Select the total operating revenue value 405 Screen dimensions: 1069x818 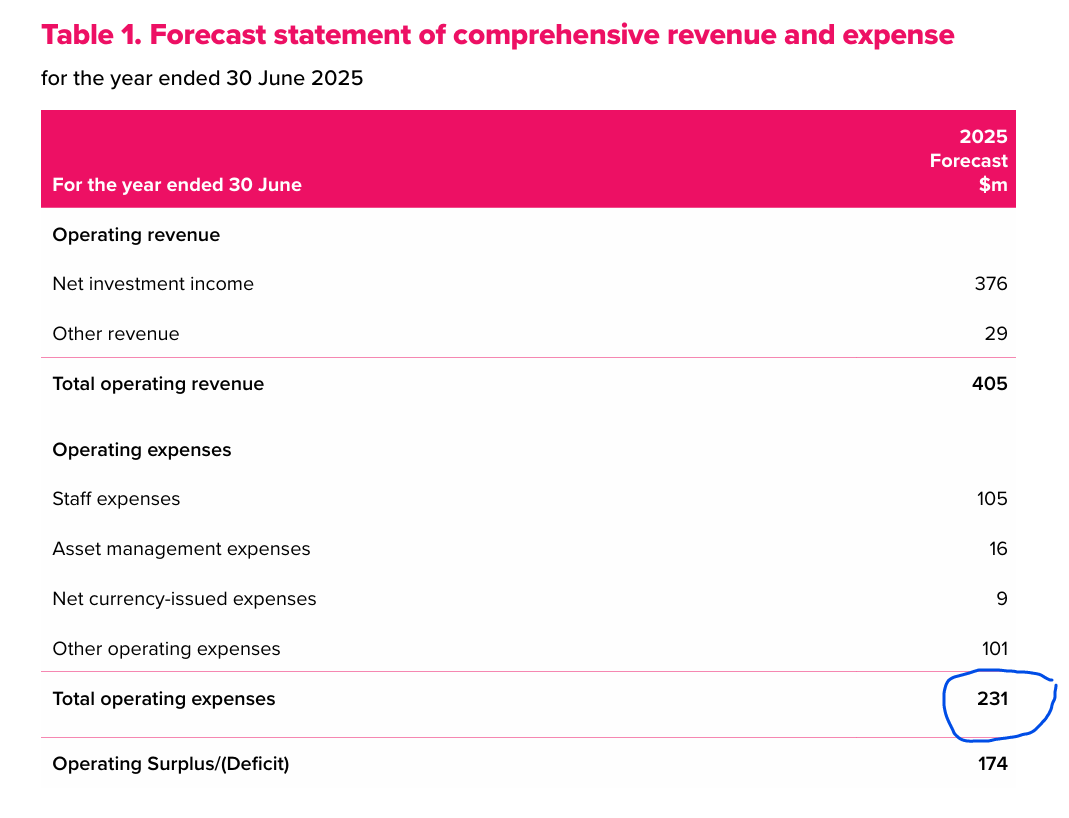pos(989,384)
